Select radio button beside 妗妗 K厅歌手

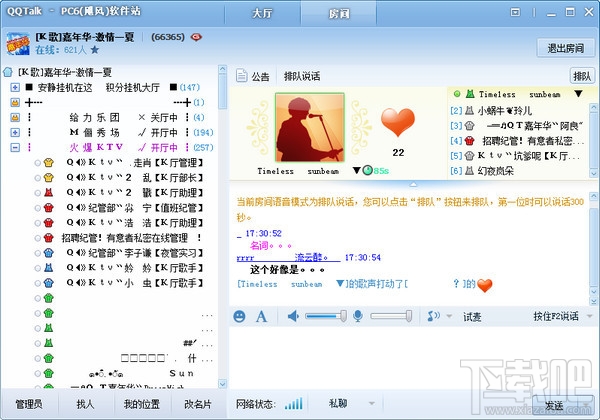(38, 268)
